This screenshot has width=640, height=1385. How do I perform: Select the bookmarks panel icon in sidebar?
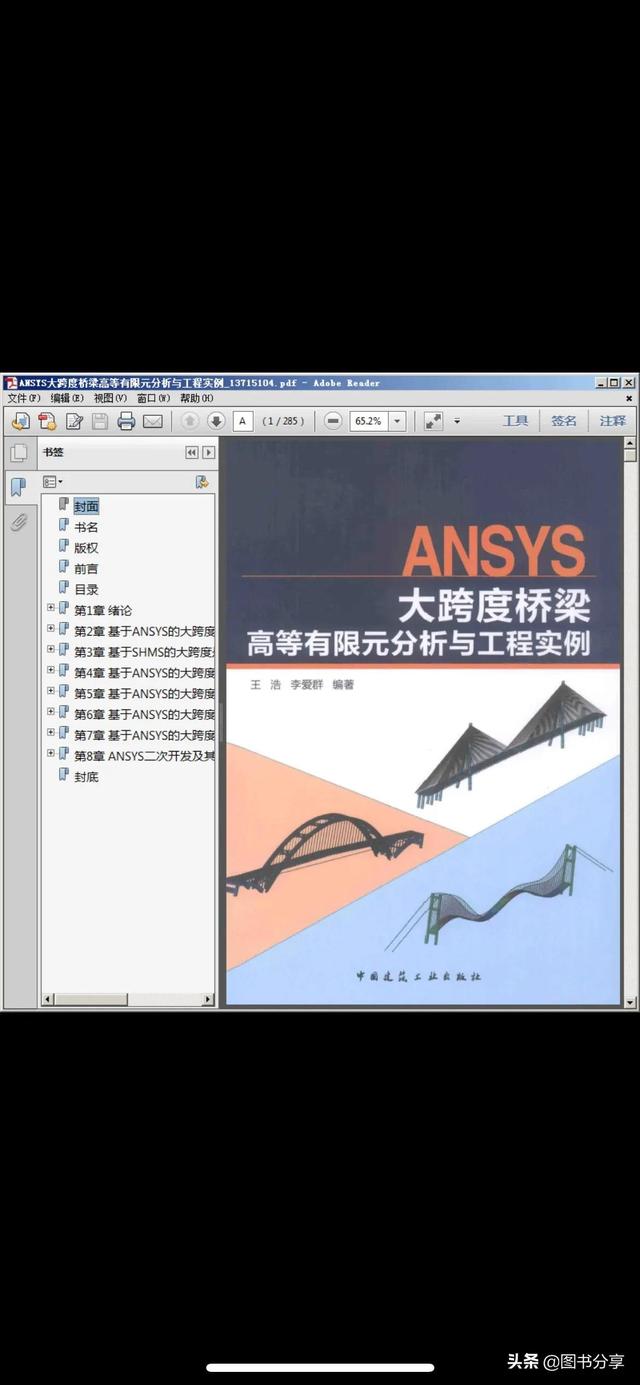coord(18,488)
